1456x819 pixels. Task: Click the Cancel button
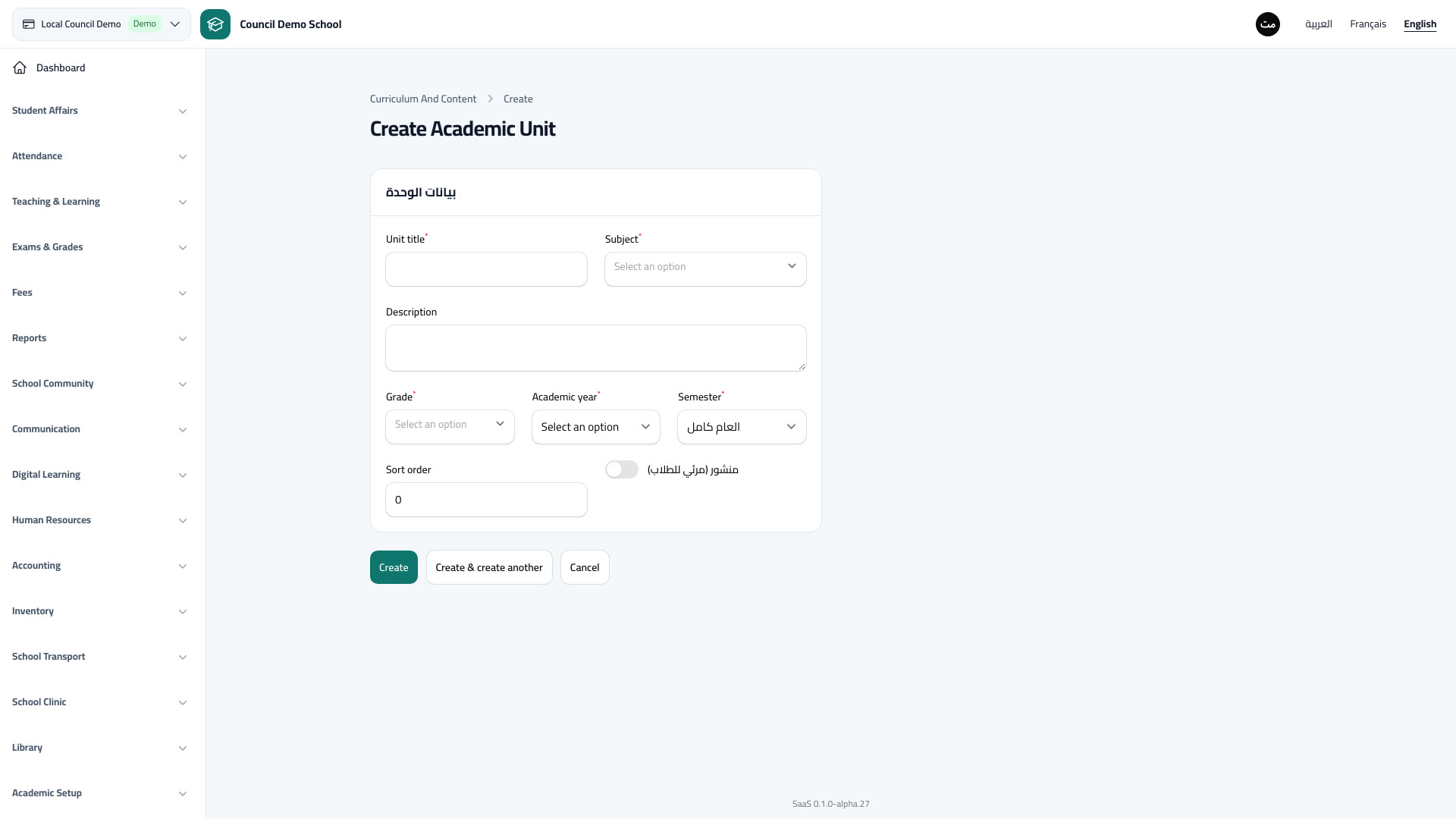tap(585, 567)
